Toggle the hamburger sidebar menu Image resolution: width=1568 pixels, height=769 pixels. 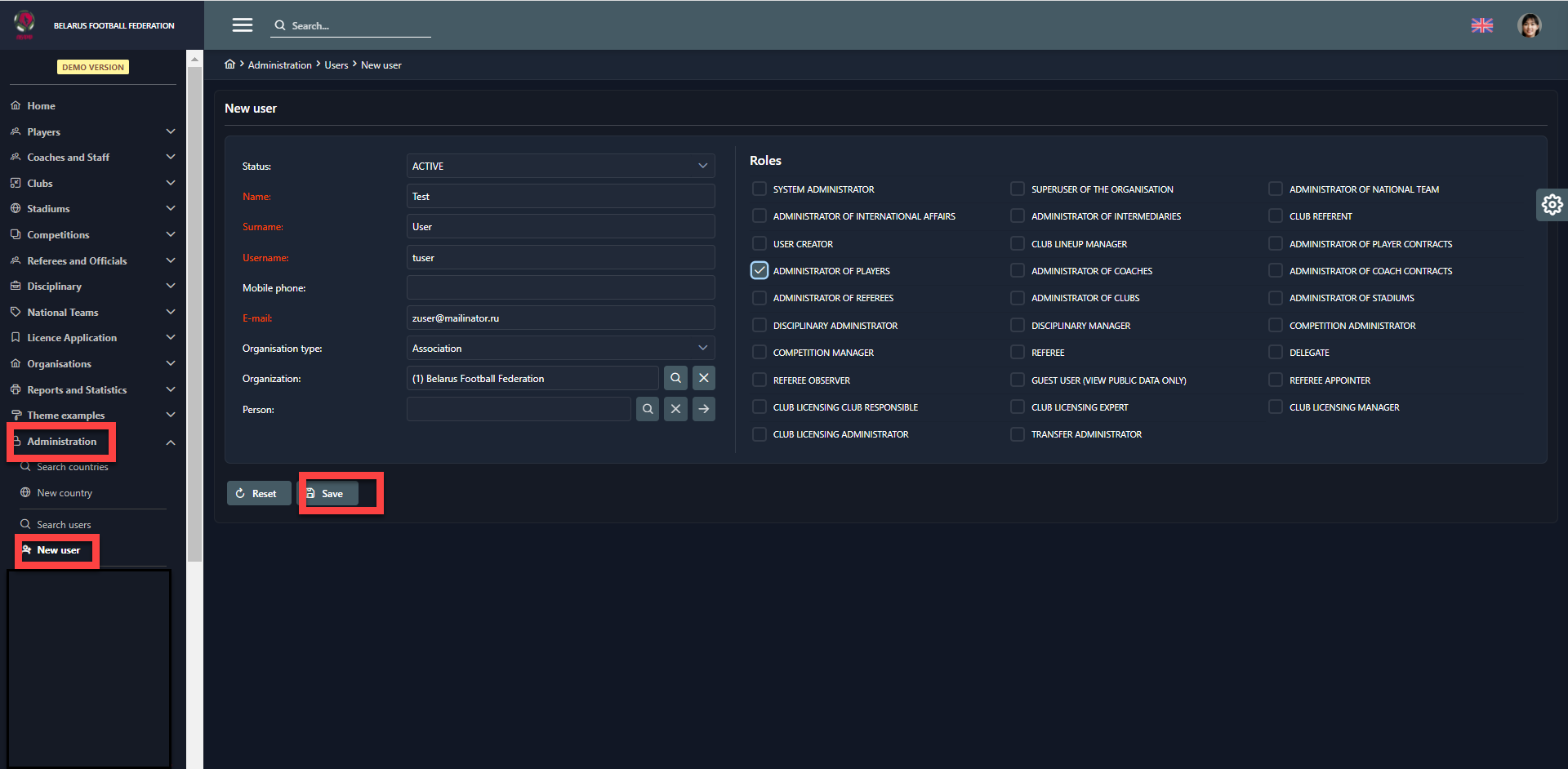[243, 25]
